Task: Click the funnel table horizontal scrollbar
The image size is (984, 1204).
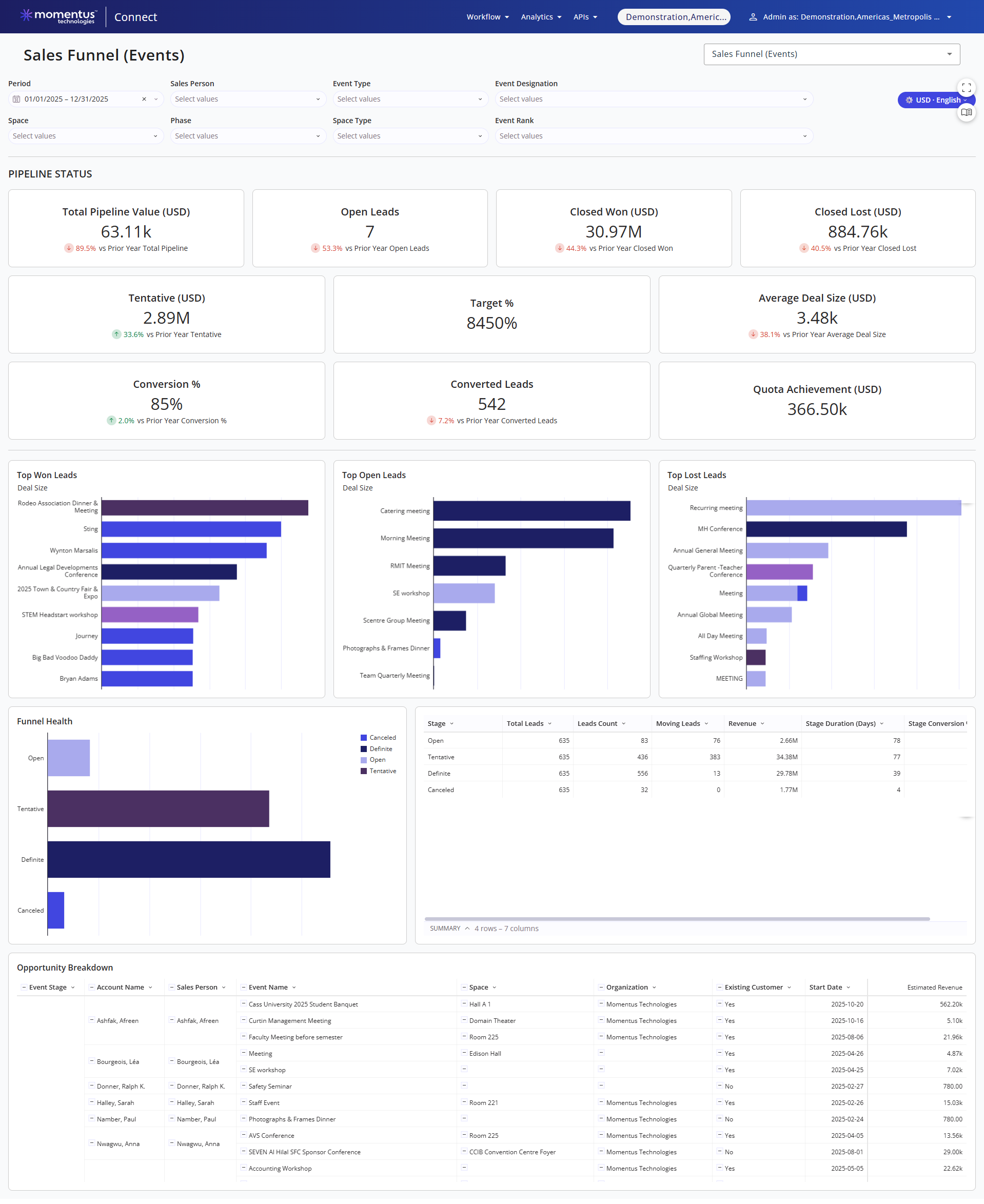Action: [x=677, y=918]
